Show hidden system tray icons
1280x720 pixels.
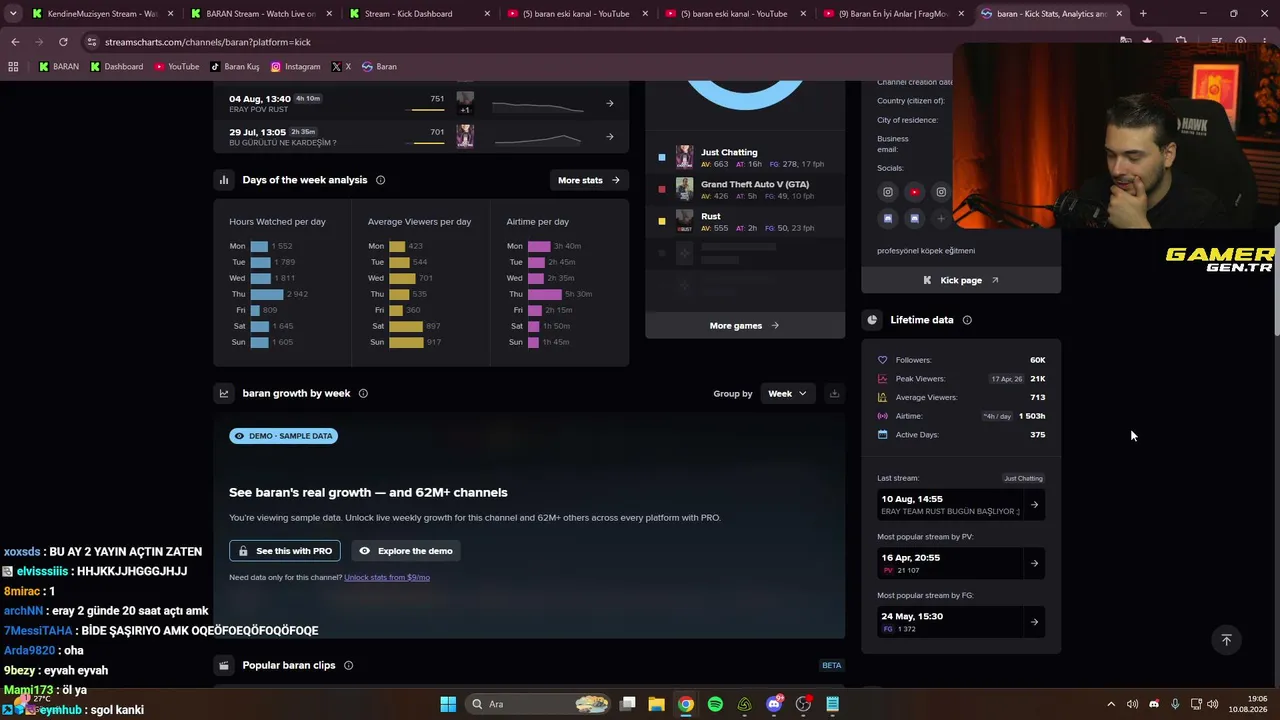1110,704
